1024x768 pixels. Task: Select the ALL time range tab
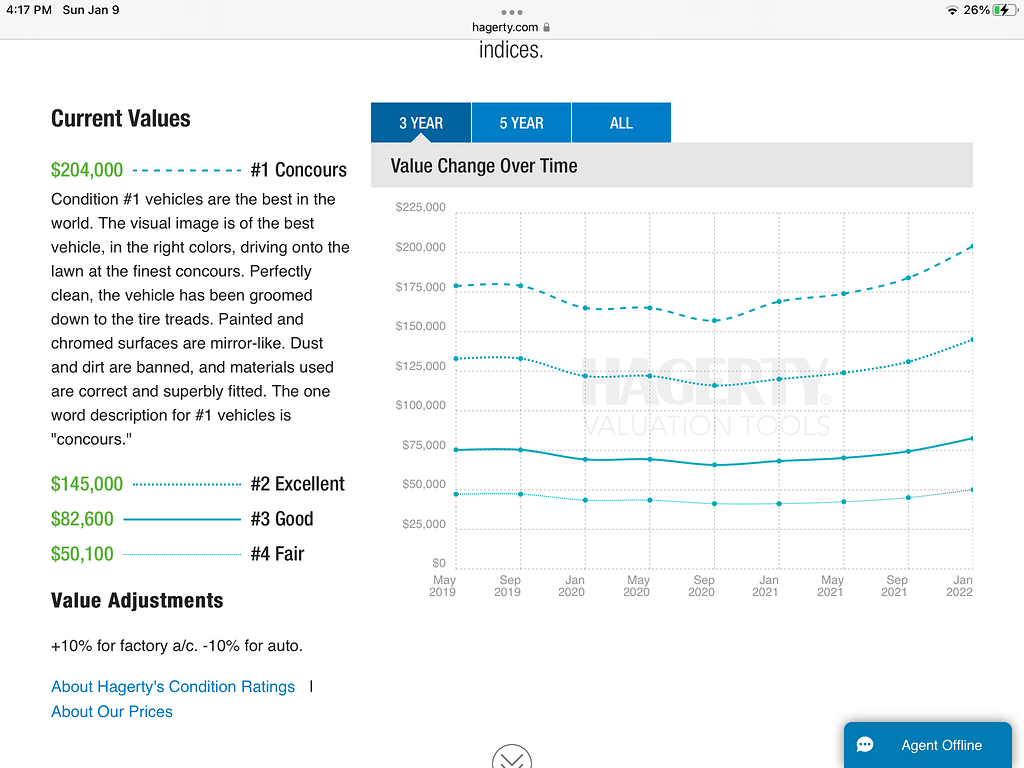tap(621, 122)
